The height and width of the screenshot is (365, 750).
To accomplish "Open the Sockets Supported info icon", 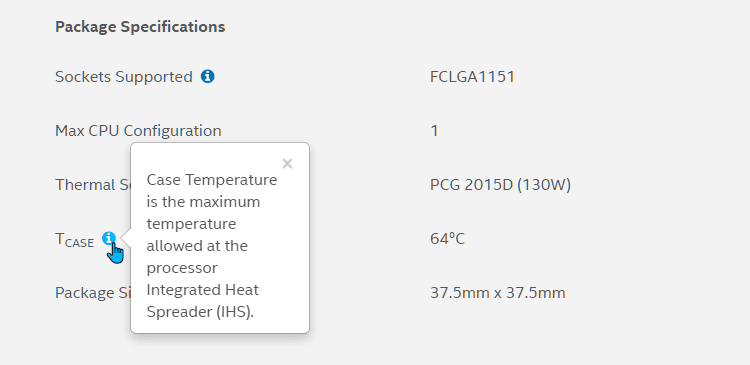I will click(x=207, y=76).
